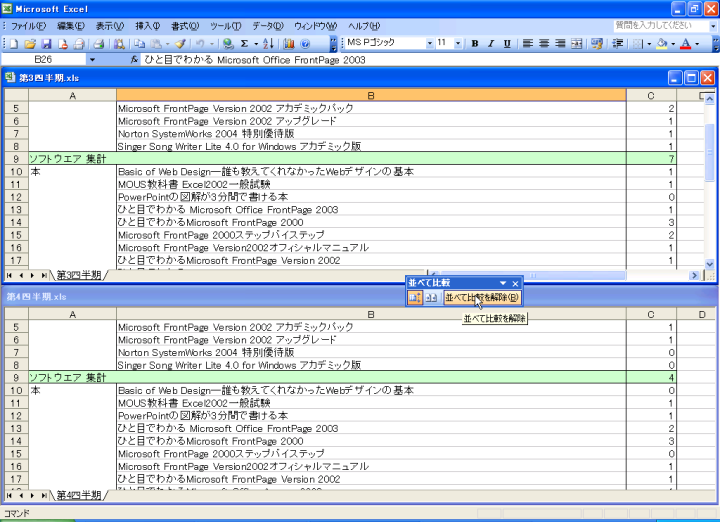Click the help question input field
Image resolution: width=720 pixels, height=522 pixels.
(x=660, y=26)
